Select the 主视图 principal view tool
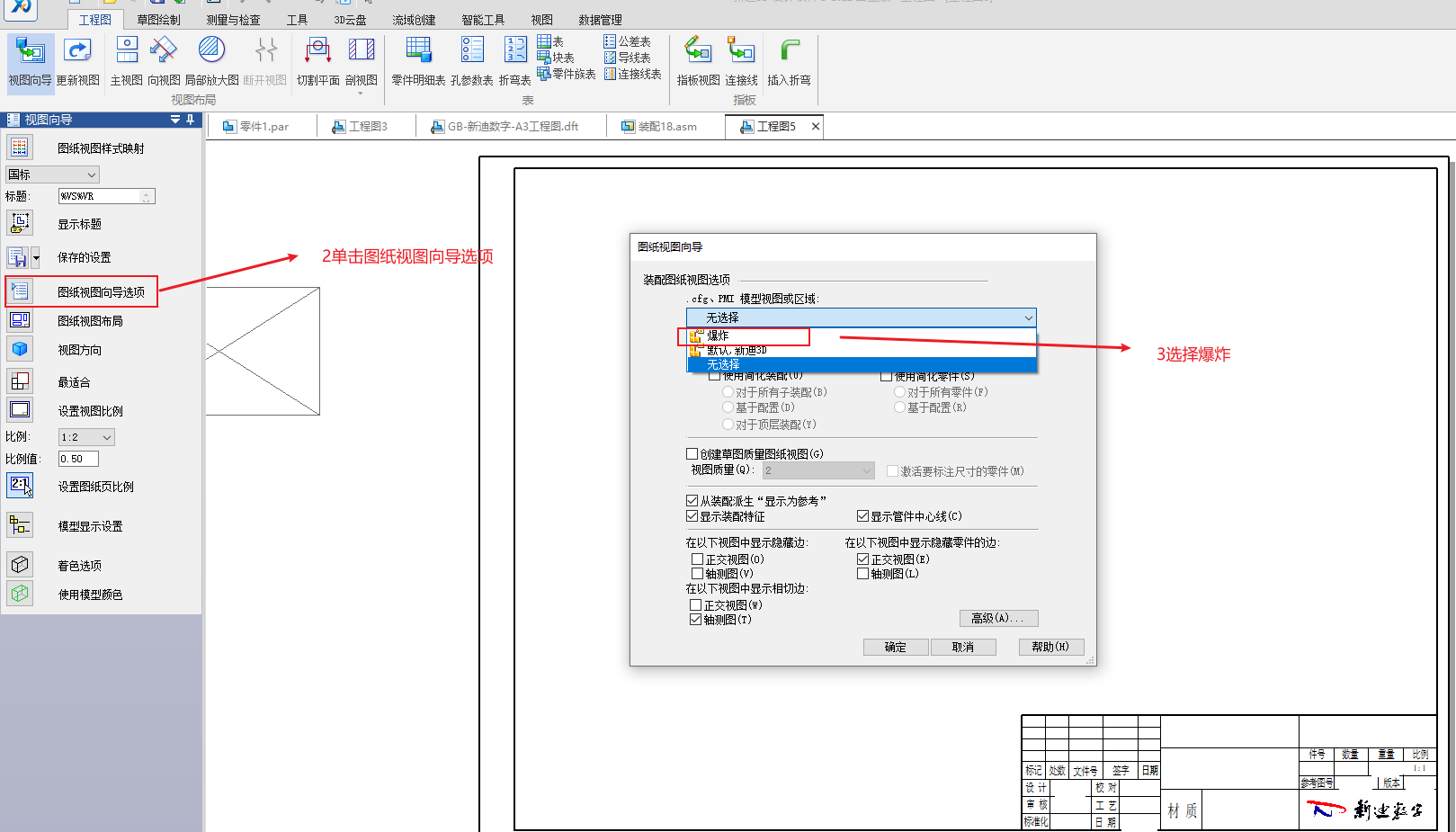 tap(127, 61)
